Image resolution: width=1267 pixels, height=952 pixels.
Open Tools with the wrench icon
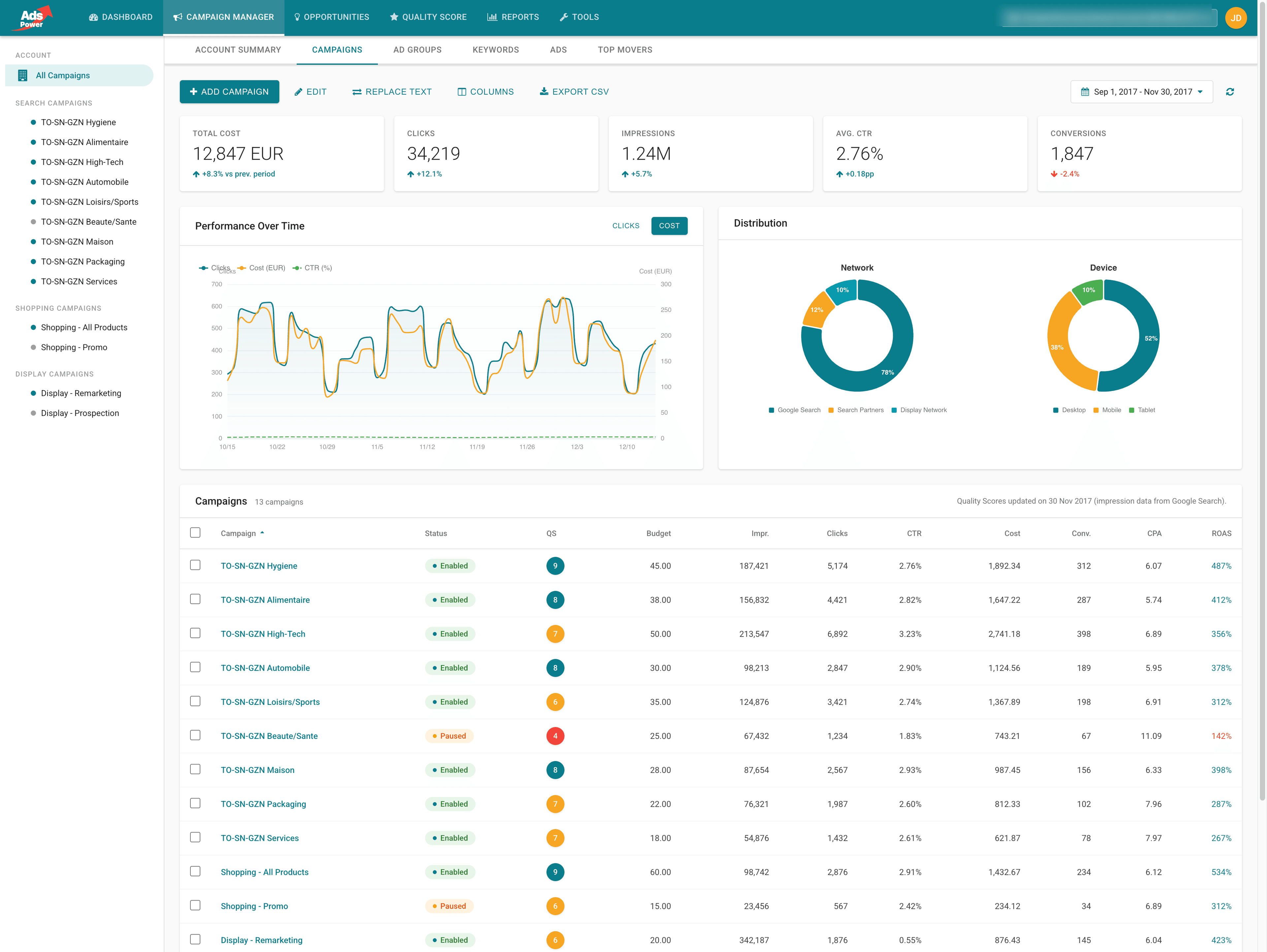(x=564, y=16)
